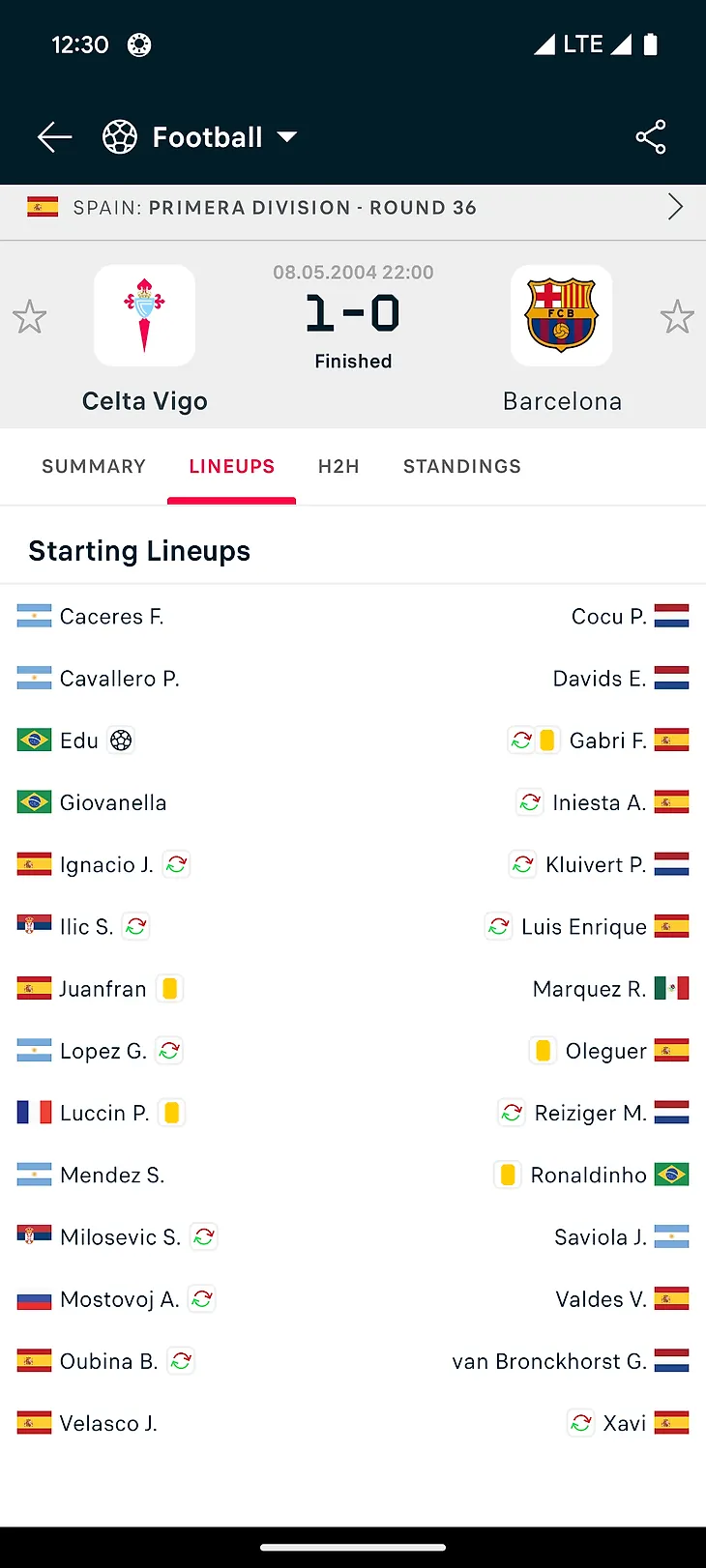Tap substitution icon next to Xavi
This screenshot has height=1568, width=706.
pos(580,1423)
